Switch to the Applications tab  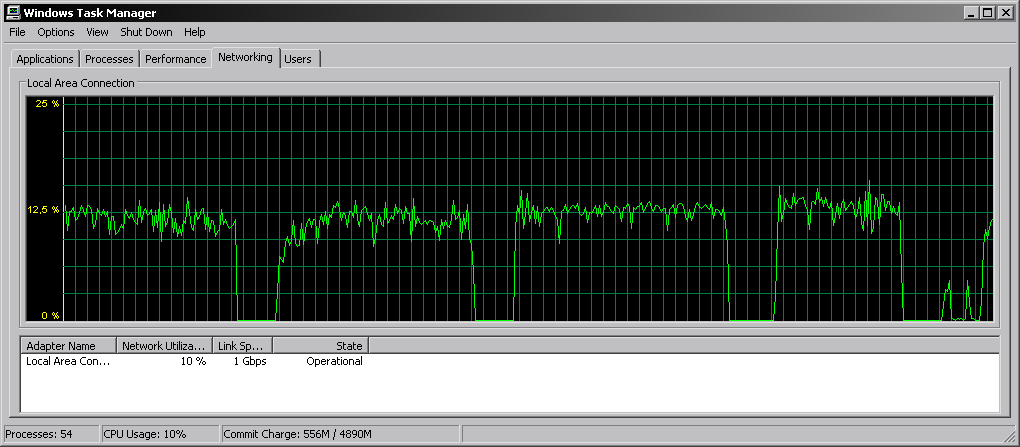click(x=45, y=59)
